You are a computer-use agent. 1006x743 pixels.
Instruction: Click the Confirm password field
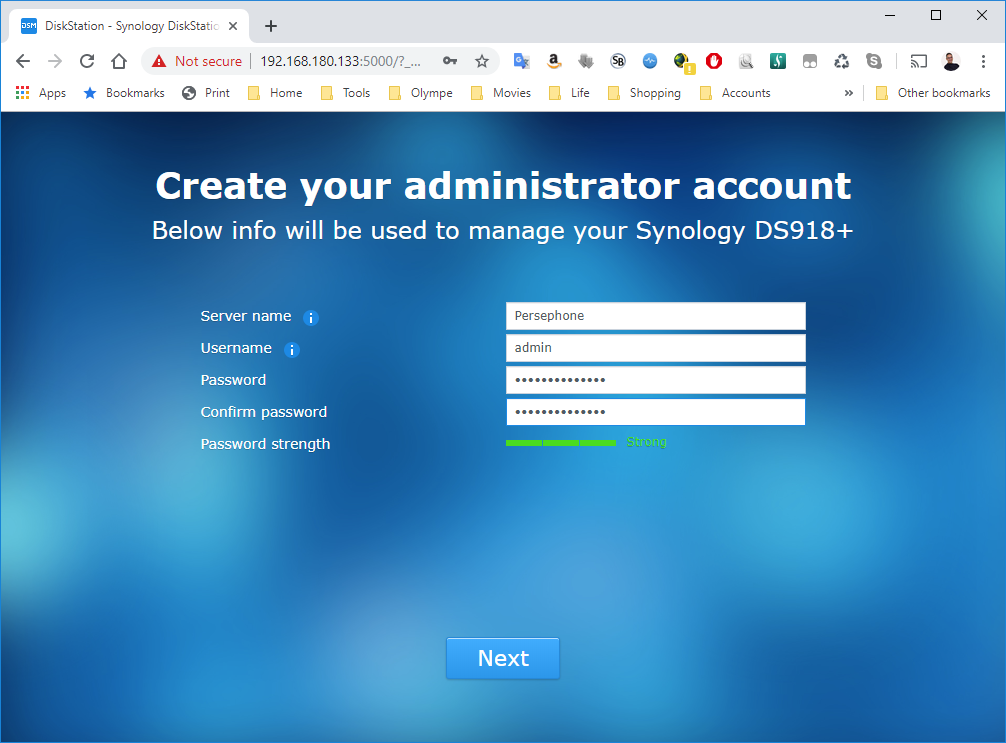point(656,412)
